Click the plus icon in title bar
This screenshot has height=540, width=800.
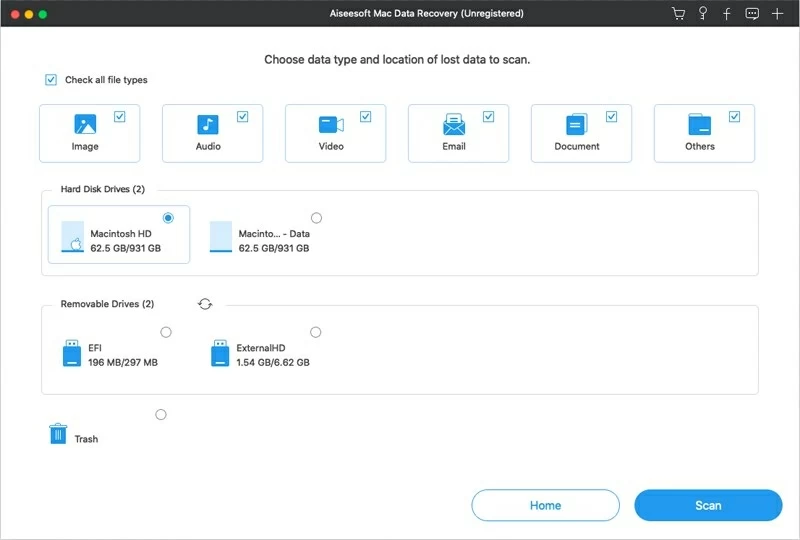pyautogui.click(x=777, y=14)
